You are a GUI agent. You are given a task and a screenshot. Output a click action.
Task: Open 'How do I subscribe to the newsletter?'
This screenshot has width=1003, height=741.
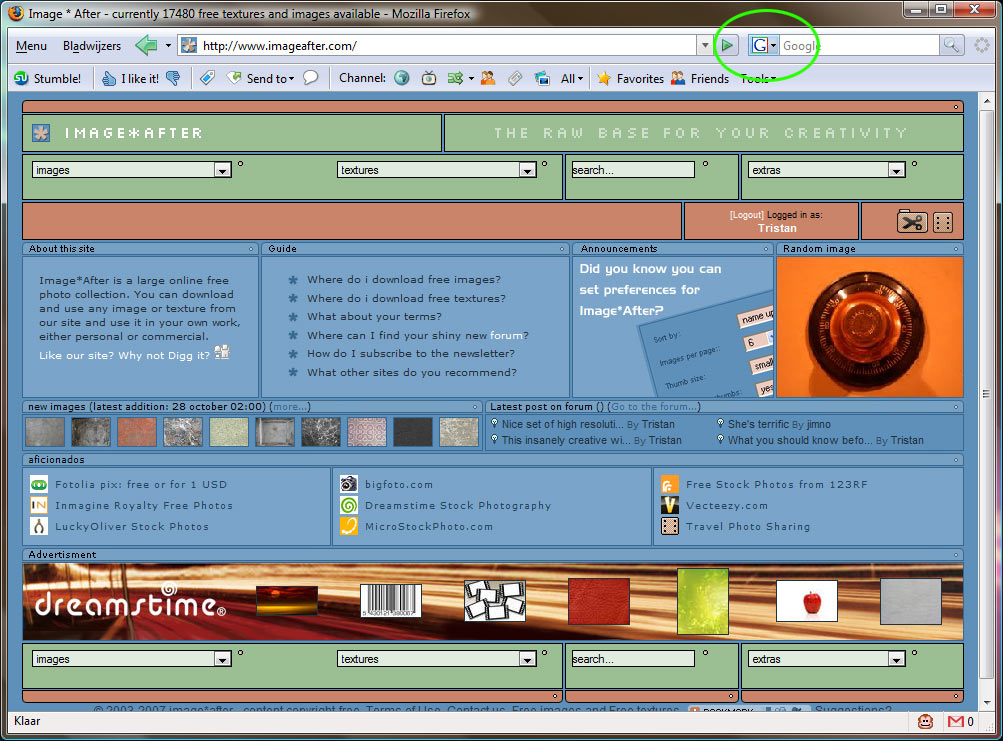coord(411,354)
